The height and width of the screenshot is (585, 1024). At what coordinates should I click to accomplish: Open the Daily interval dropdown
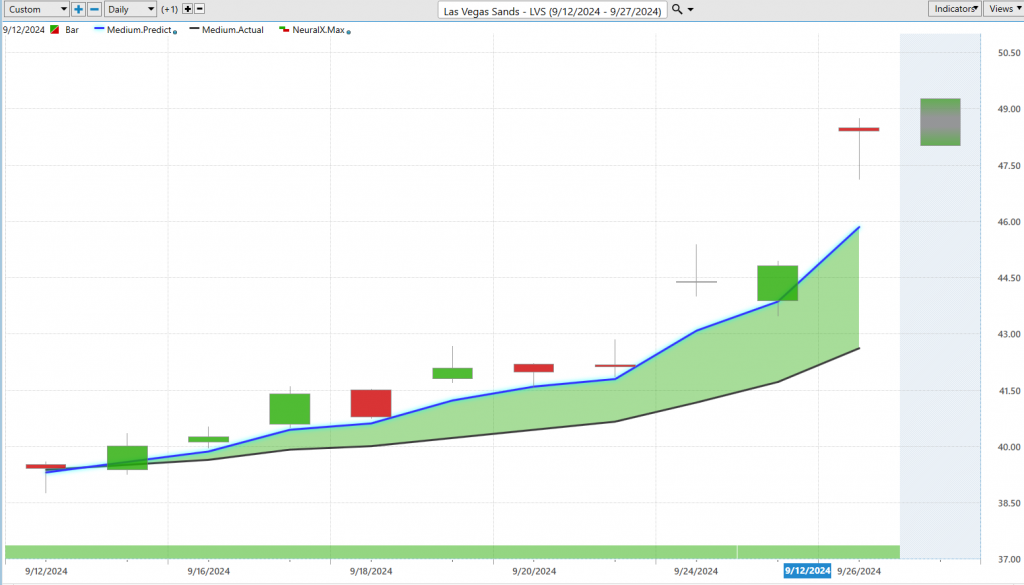click(x=131, y=9)
